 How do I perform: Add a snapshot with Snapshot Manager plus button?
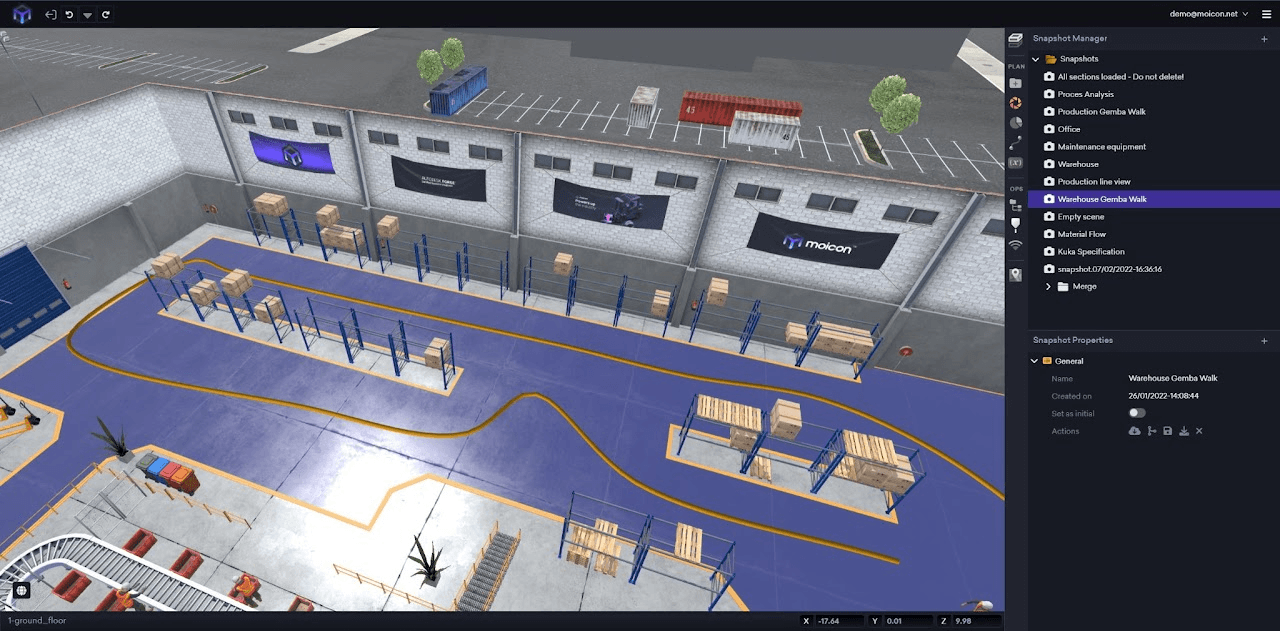point(1264,39)
